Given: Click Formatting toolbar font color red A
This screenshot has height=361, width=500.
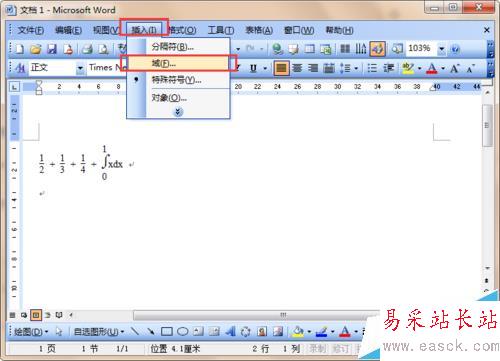Looking at the screenshot, I should pyautogui.click(x=432, y=68).
